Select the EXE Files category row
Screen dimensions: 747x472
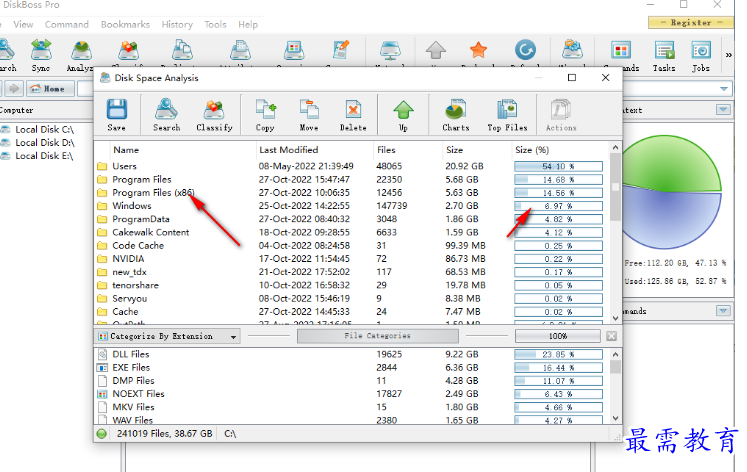coord(352,368)
